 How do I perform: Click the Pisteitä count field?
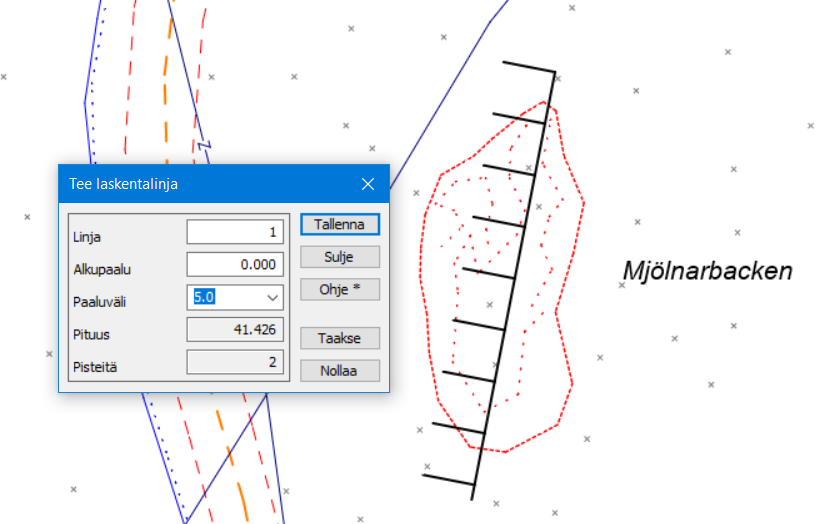(x=235, y=362)
